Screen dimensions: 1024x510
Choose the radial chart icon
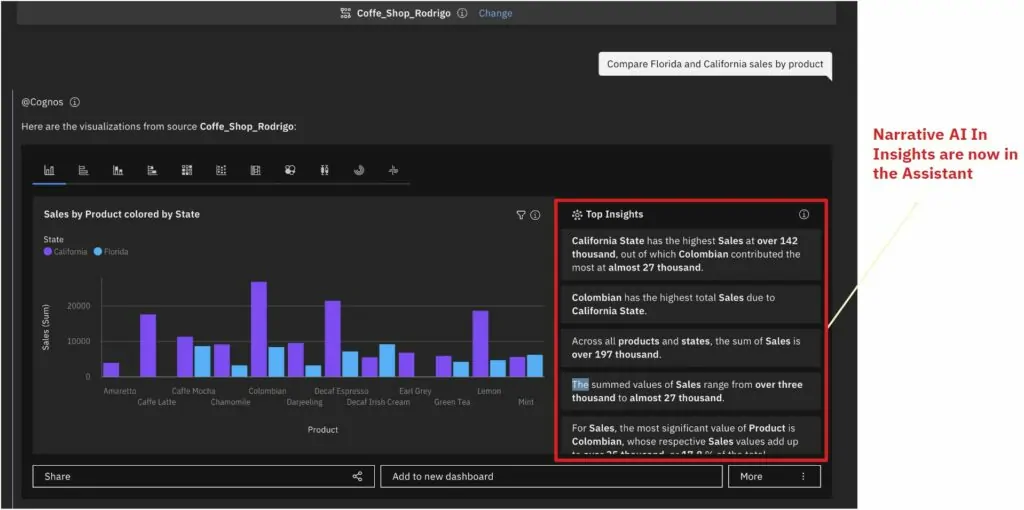359,170
